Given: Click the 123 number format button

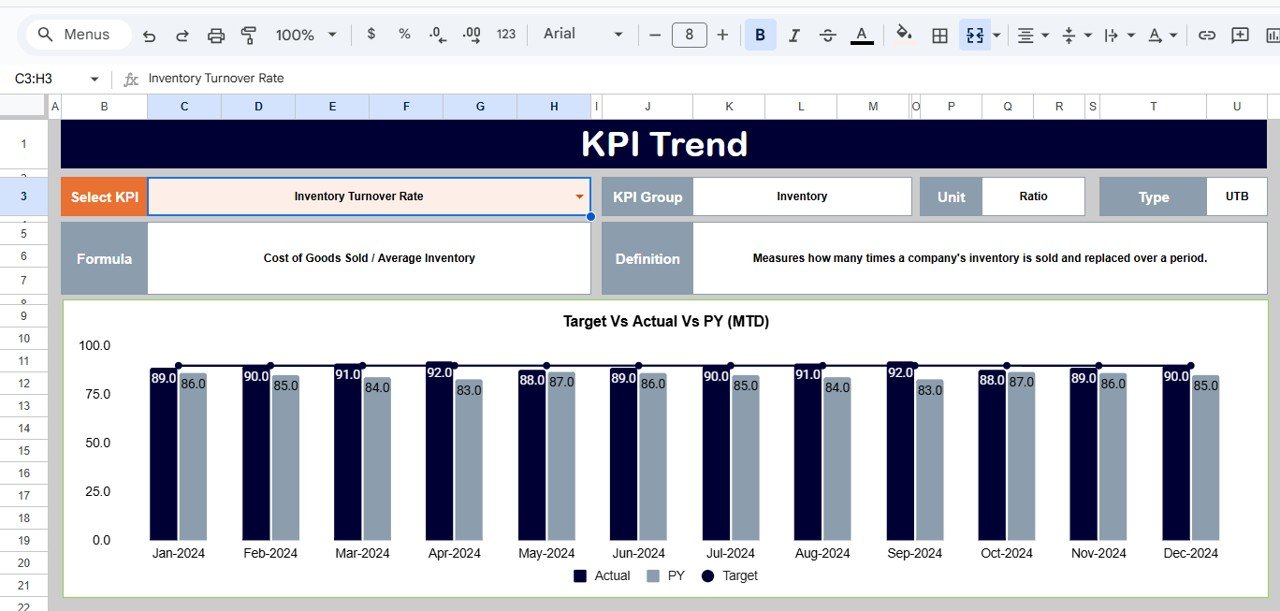Looking at the screenshot, I should pos(505,34).
